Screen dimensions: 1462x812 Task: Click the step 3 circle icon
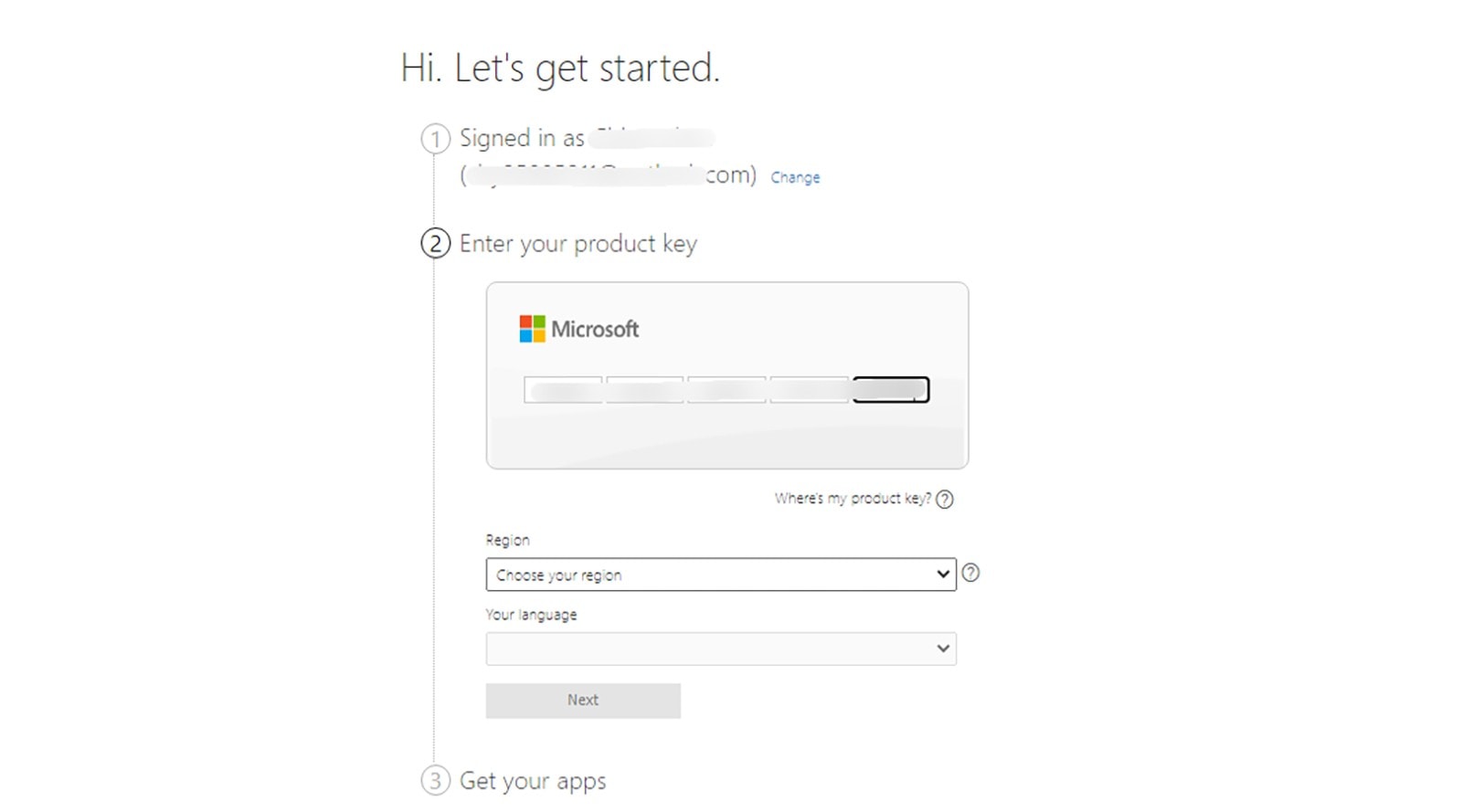pyautogui.click(x=435, y=781)
